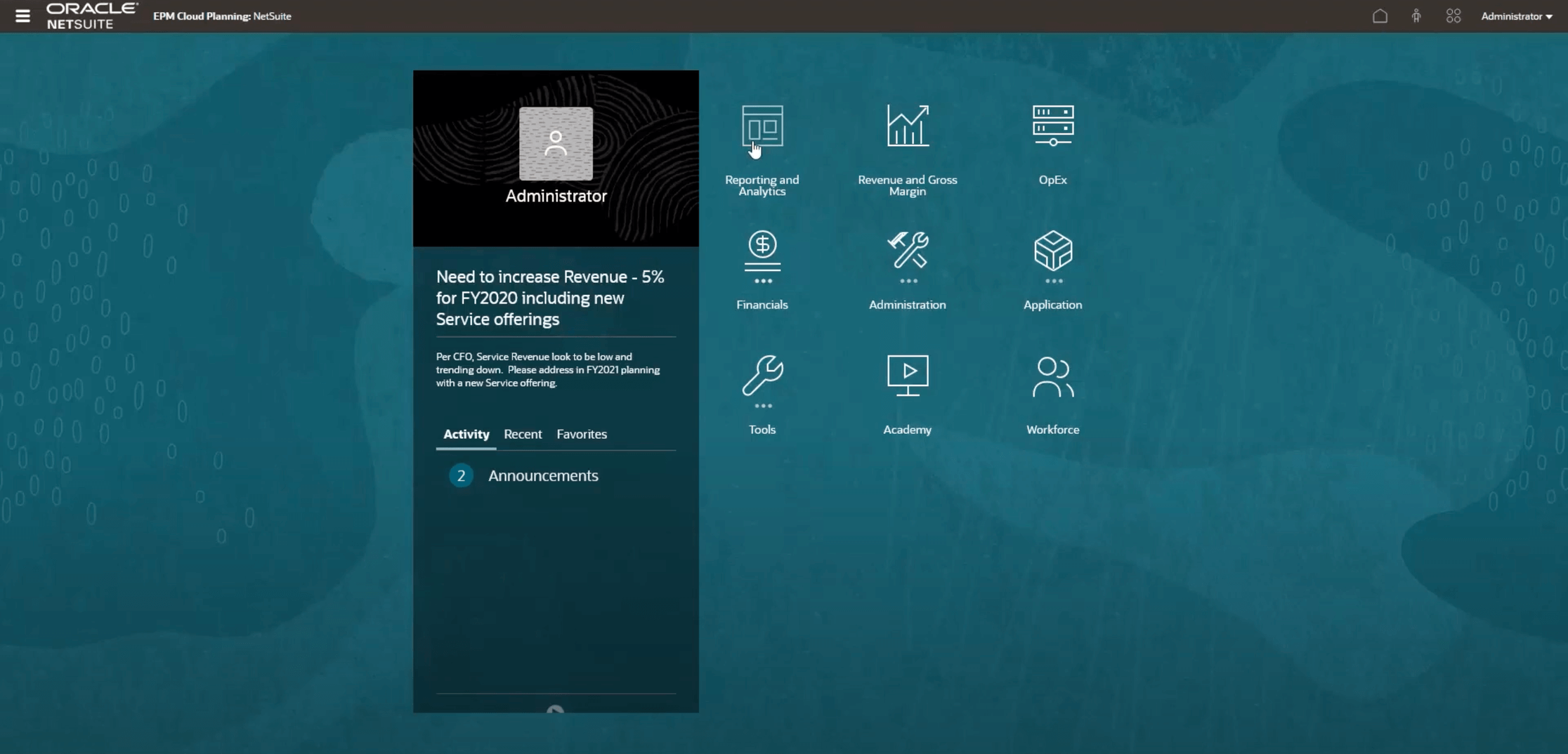Click the Oracle NetSuite logo
Image resolution: width=1568 pixels, height=754 pixels.
click(x=91, y=16)
